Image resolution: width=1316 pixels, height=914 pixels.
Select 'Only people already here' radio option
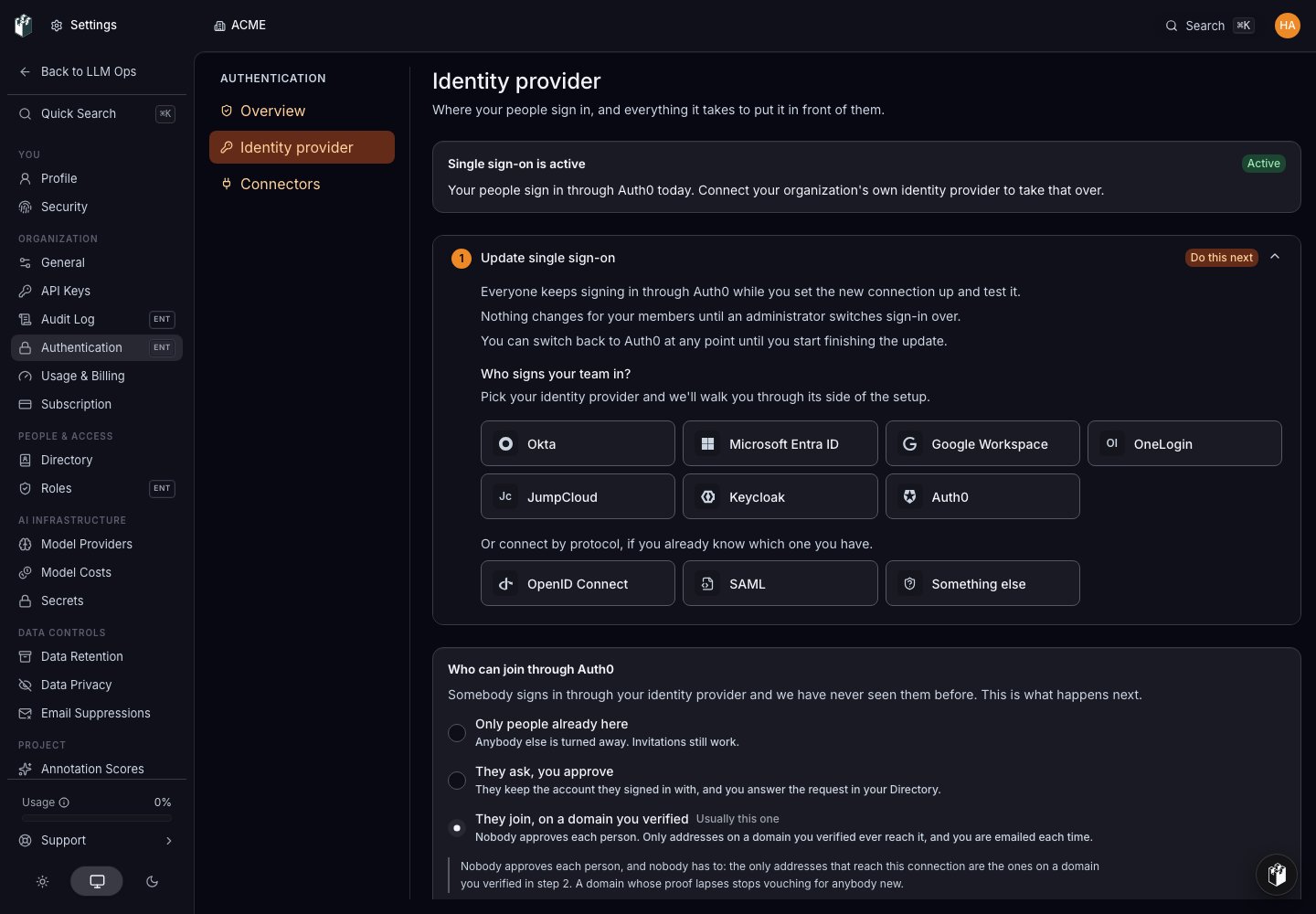click(x=457, y=733)
